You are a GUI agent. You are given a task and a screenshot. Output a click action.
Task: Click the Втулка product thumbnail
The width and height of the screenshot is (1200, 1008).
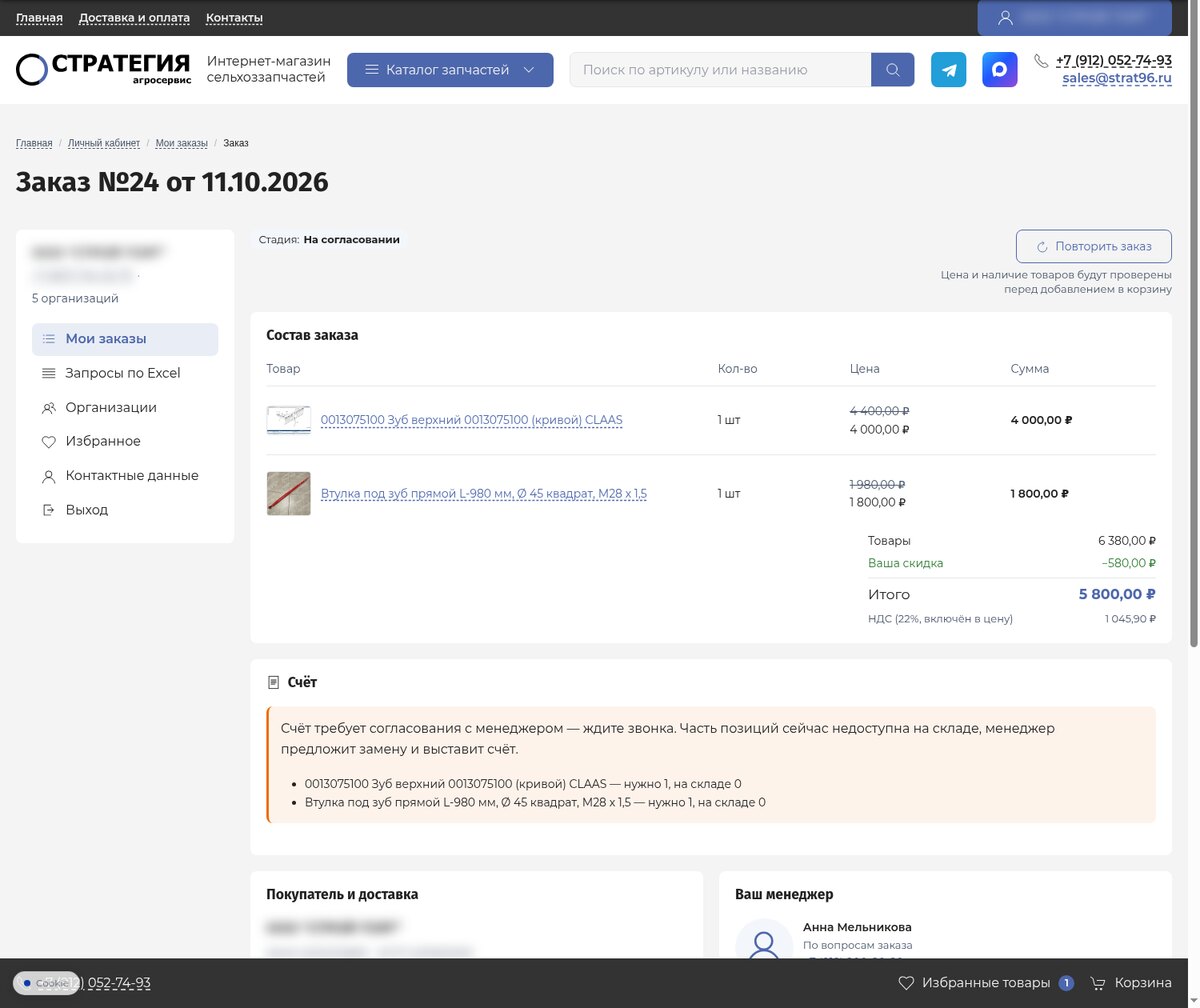point(288,494)
